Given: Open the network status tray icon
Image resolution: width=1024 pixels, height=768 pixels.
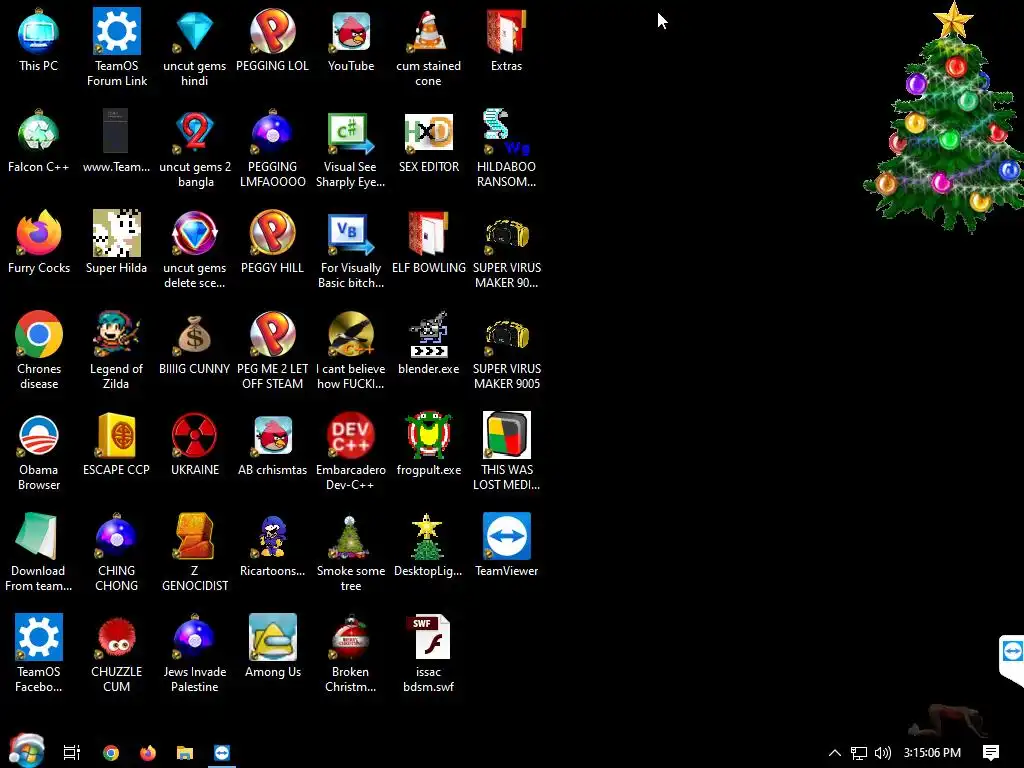Looking at the screenshot, I should (859, 753).
